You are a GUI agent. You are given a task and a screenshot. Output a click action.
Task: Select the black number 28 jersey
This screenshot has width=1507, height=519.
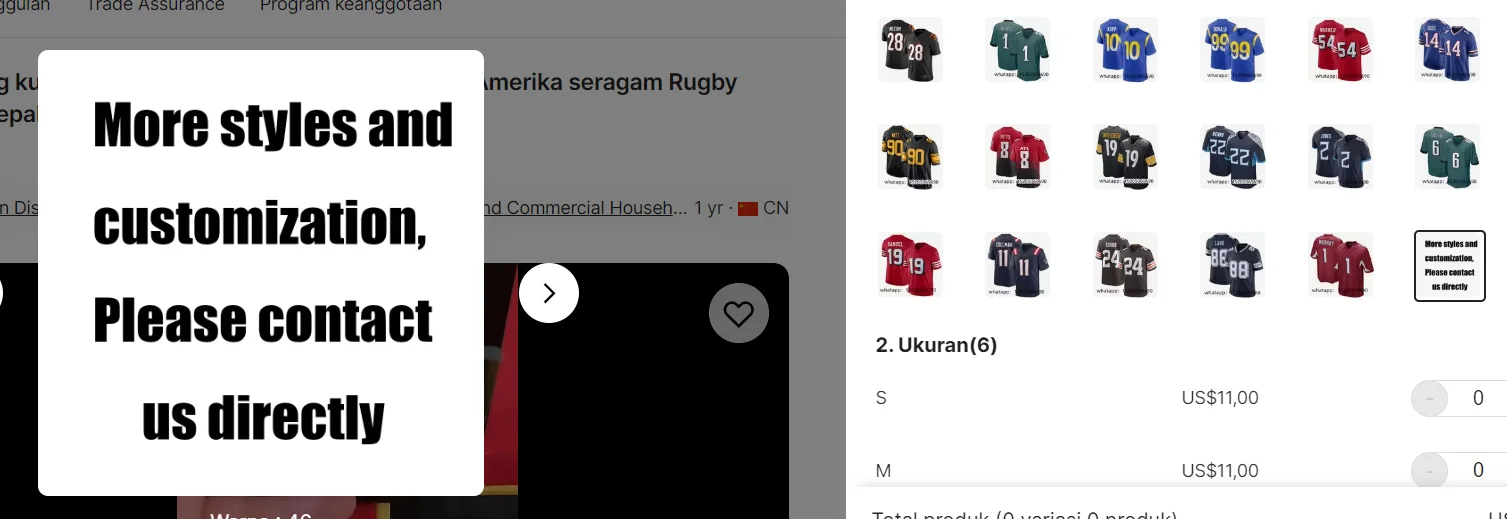pyautogui.click(x=910, y=49)
